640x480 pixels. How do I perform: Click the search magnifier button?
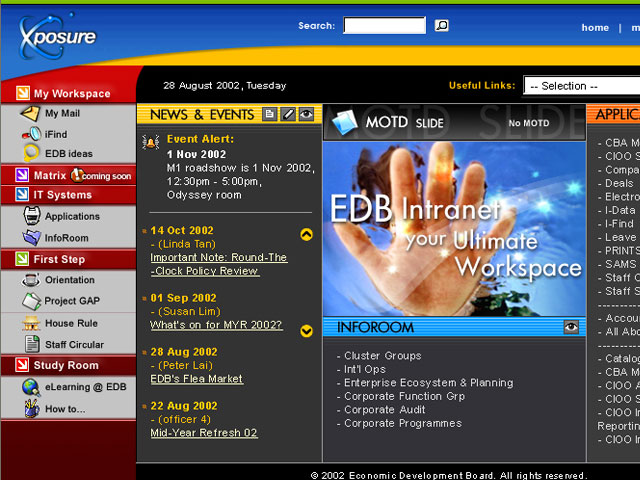pyautogui.click(x=441, y=26)
